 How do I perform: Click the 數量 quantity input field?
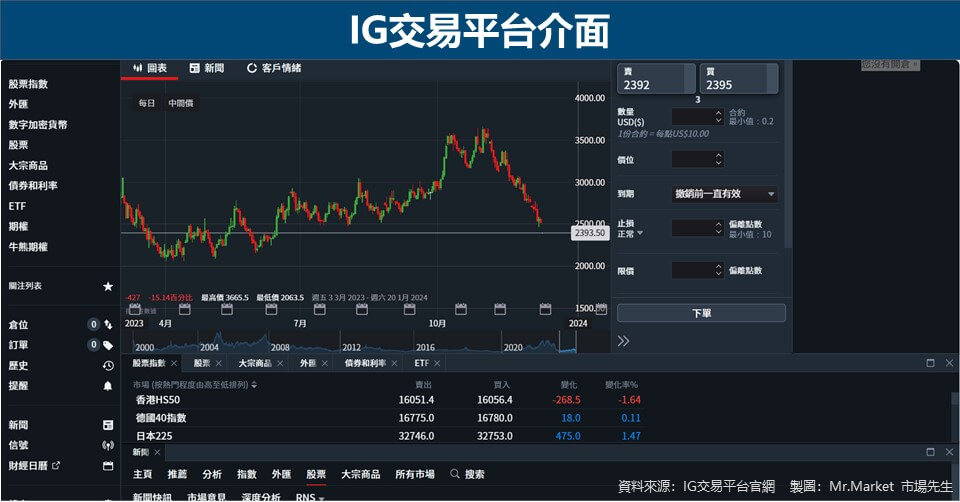pyautogui.click(x=692, y=116)
